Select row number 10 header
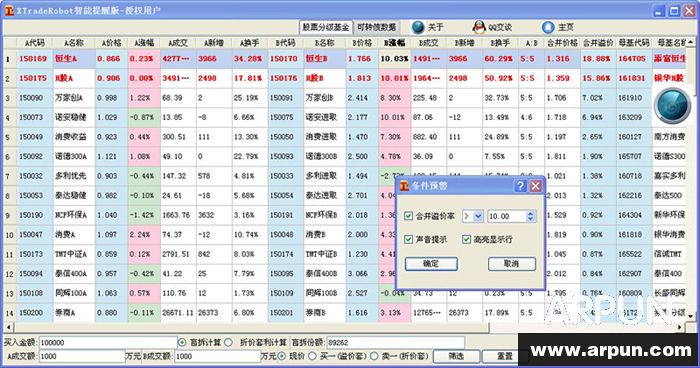Viewport: 700px width, 368px height. [x=10, y=234]
